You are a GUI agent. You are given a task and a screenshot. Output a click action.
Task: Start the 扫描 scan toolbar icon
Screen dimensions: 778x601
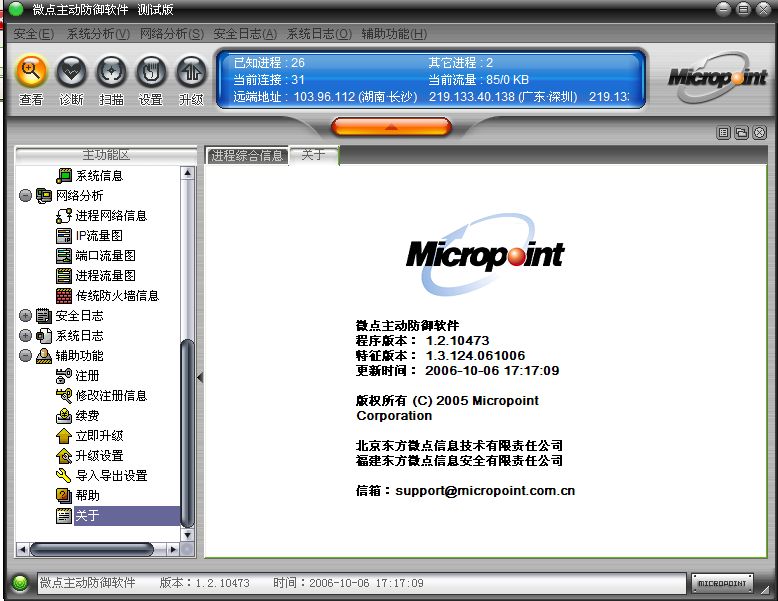pyautogui.click(x=111, y=72)
